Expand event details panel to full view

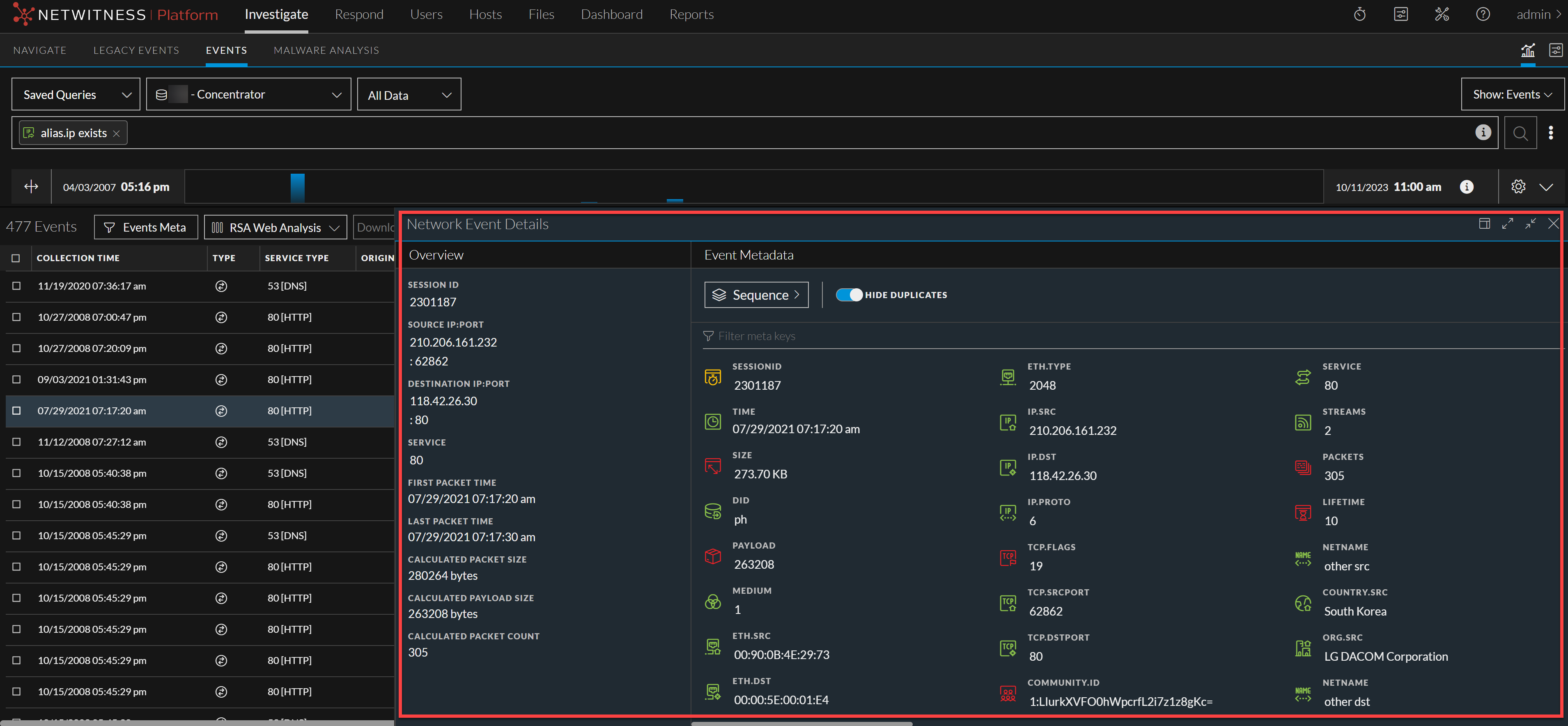tap(1507, 224)
